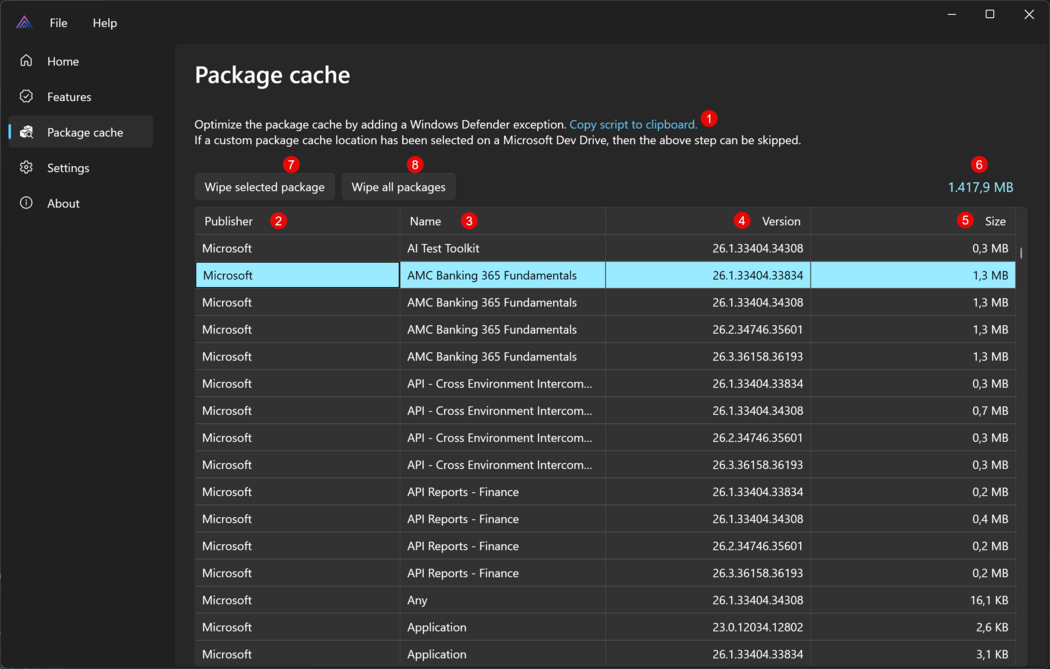Minimize the application window
Viewport: 1050px width, 669px height.
[950, 15]
